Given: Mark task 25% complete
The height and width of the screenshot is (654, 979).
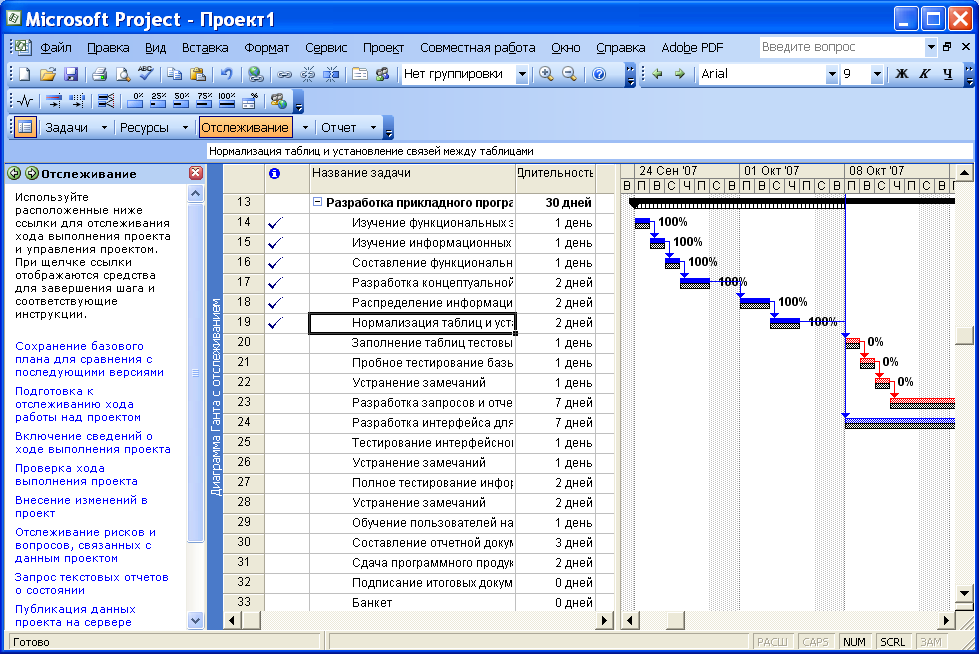Looking at the screenshot, I should click(158, 101).
